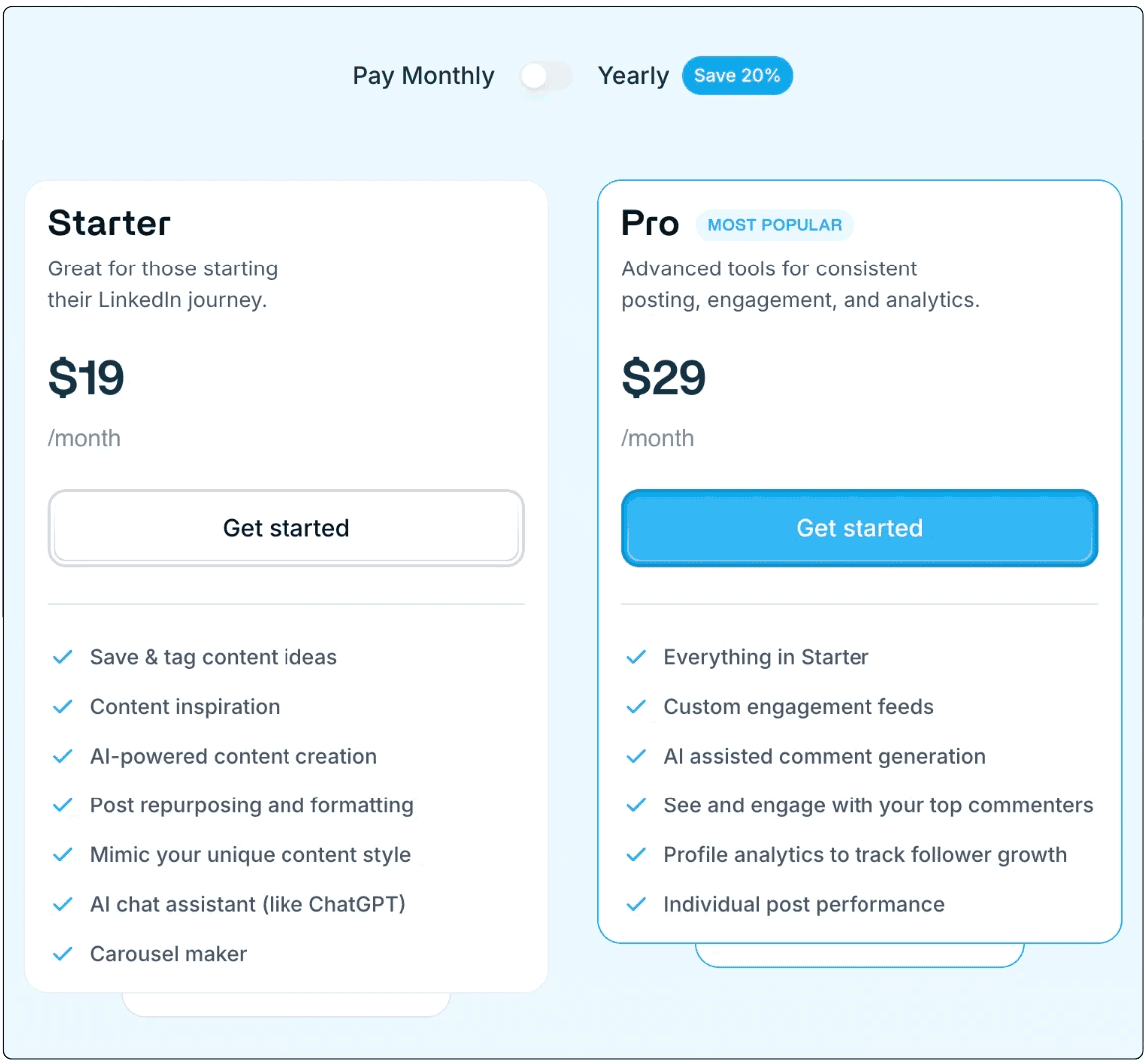
Task: Click Get started on the Pro plan
Action: point(860,528)
